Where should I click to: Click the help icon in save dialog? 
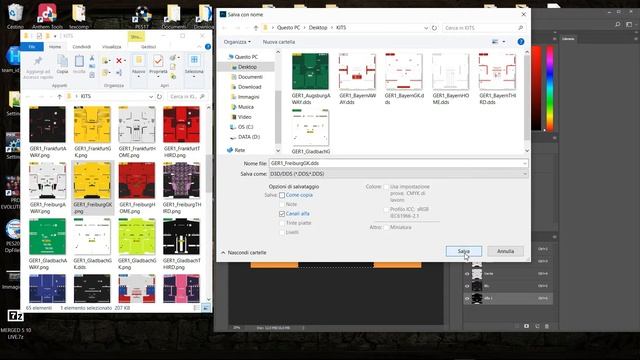click(520, 42)
